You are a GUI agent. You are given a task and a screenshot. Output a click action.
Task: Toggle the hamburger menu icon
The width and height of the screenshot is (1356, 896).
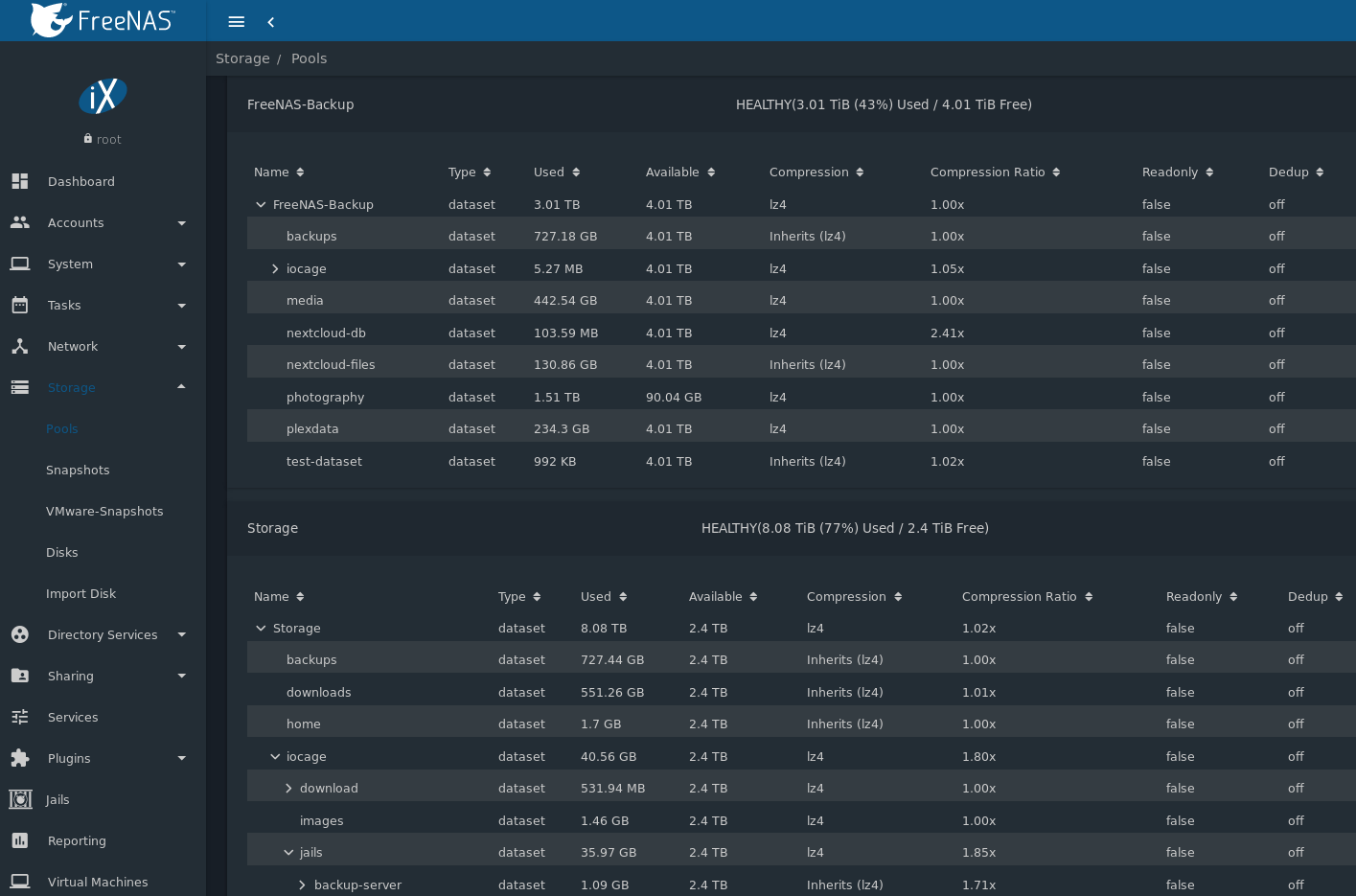(237, 22)
